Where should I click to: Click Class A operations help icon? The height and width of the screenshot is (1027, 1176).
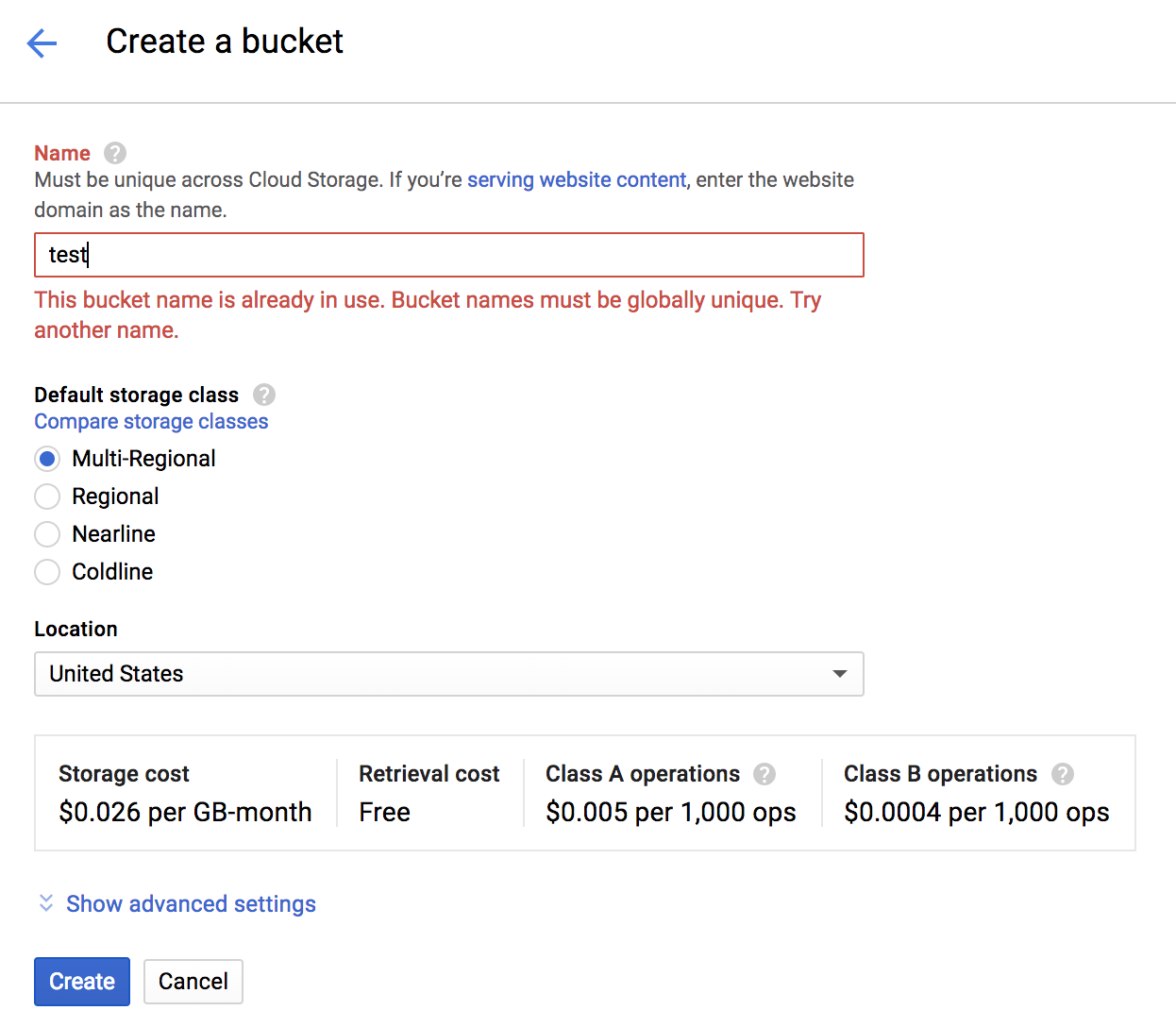(764, 774)
